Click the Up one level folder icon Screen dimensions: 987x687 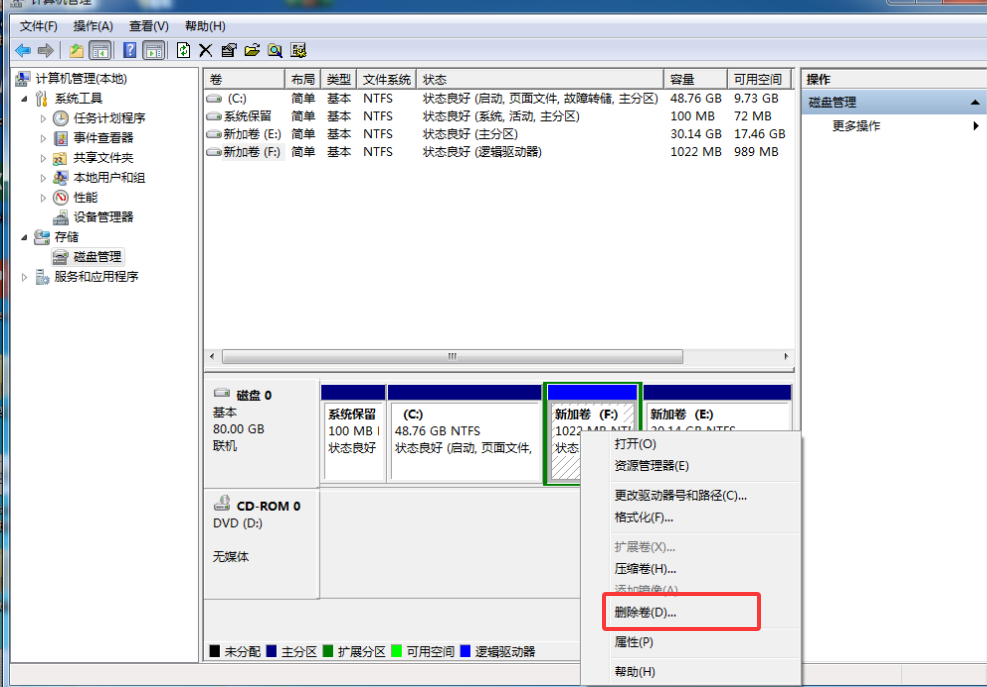(x=77, y=50)
